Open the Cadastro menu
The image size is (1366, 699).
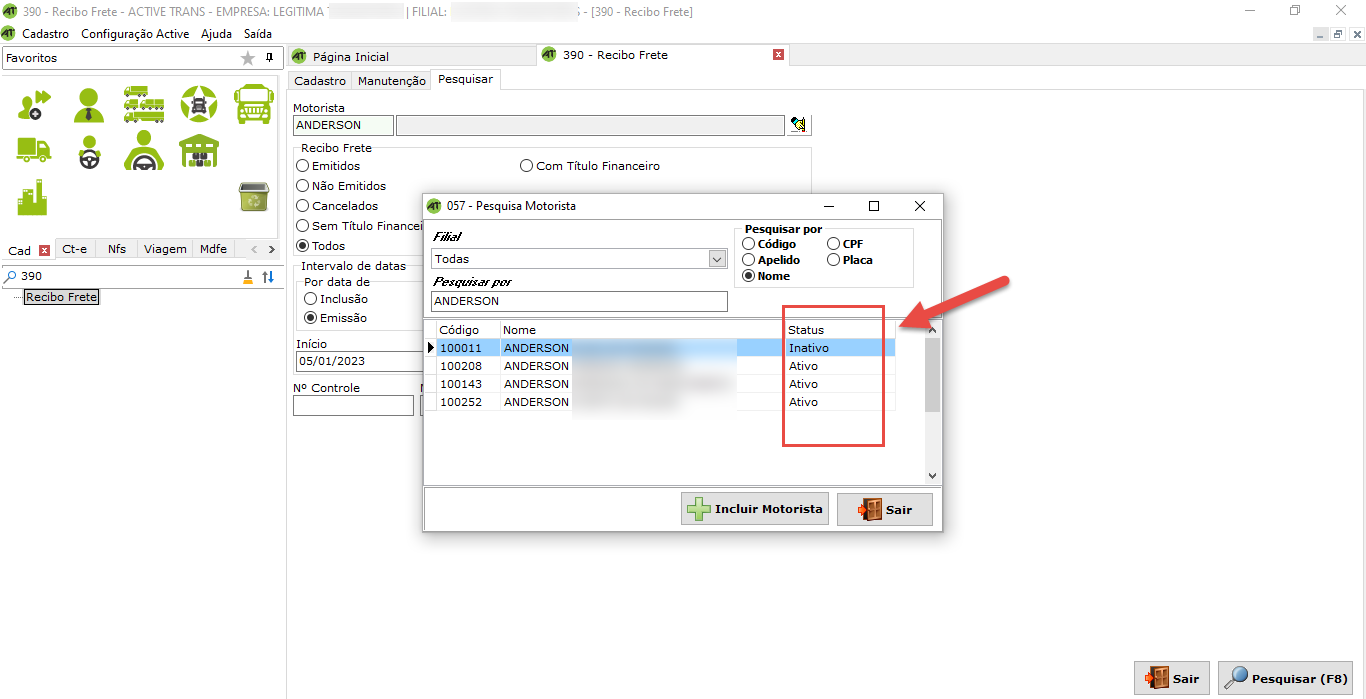pyautogui.click(x=46, y=34)
